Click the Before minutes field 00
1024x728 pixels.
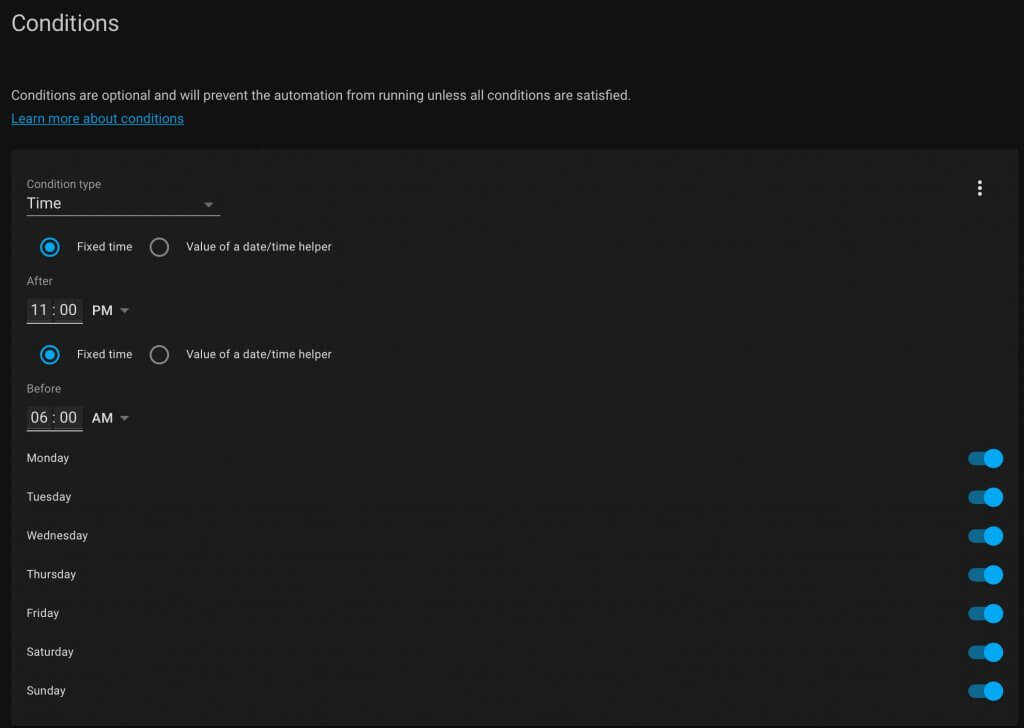pos(69,417)
